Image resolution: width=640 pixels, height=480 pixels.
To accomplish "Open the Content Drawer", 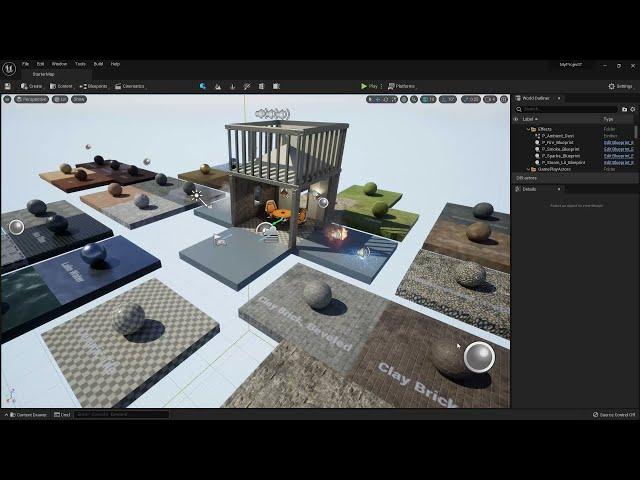I will [28, 415].
